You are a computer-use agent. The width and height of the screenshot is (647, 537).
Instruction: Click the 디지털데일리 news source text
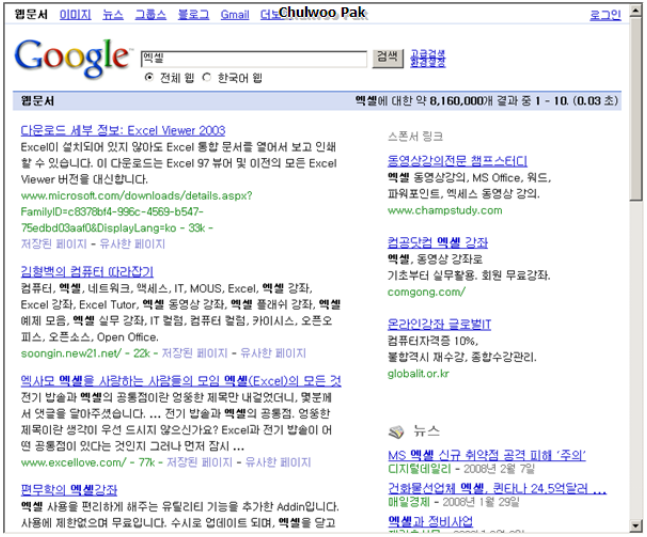coord(420,469)
